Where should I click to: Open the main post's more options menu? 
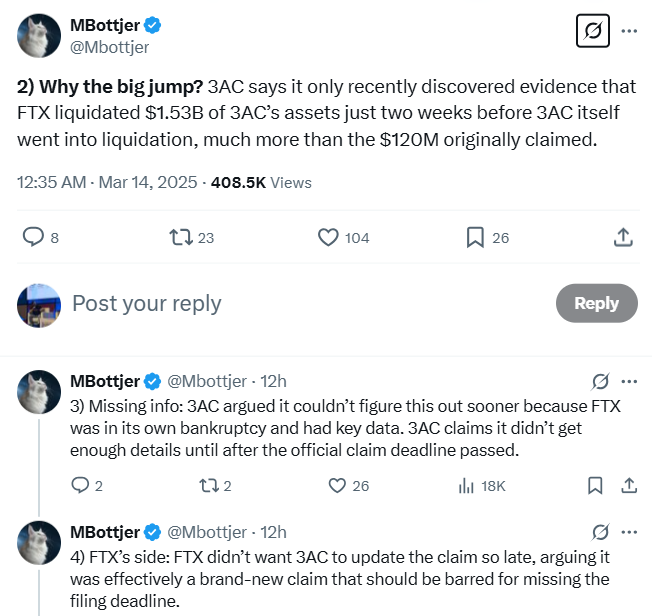click(x=629, y=31)
